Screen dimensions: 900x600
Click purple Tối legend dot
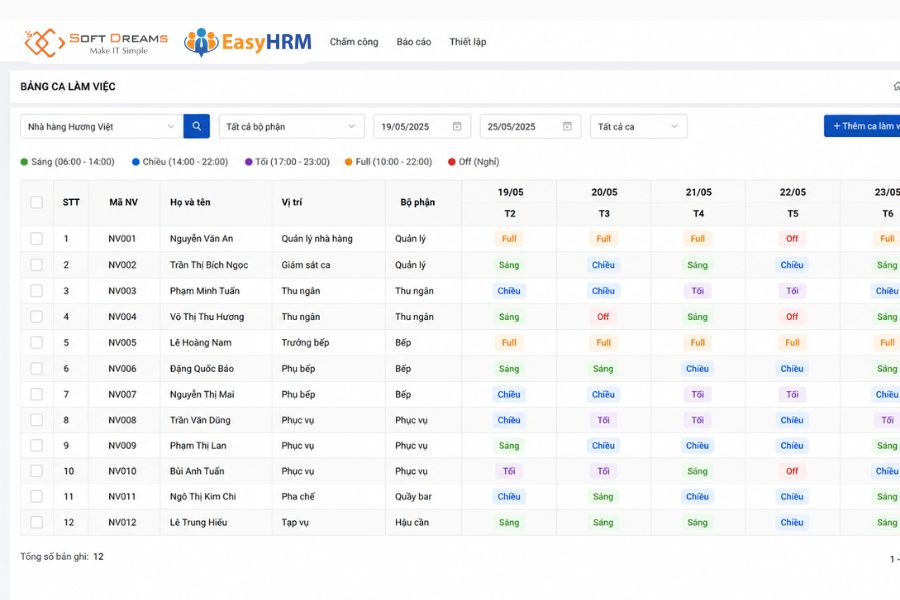pos(249,162)
